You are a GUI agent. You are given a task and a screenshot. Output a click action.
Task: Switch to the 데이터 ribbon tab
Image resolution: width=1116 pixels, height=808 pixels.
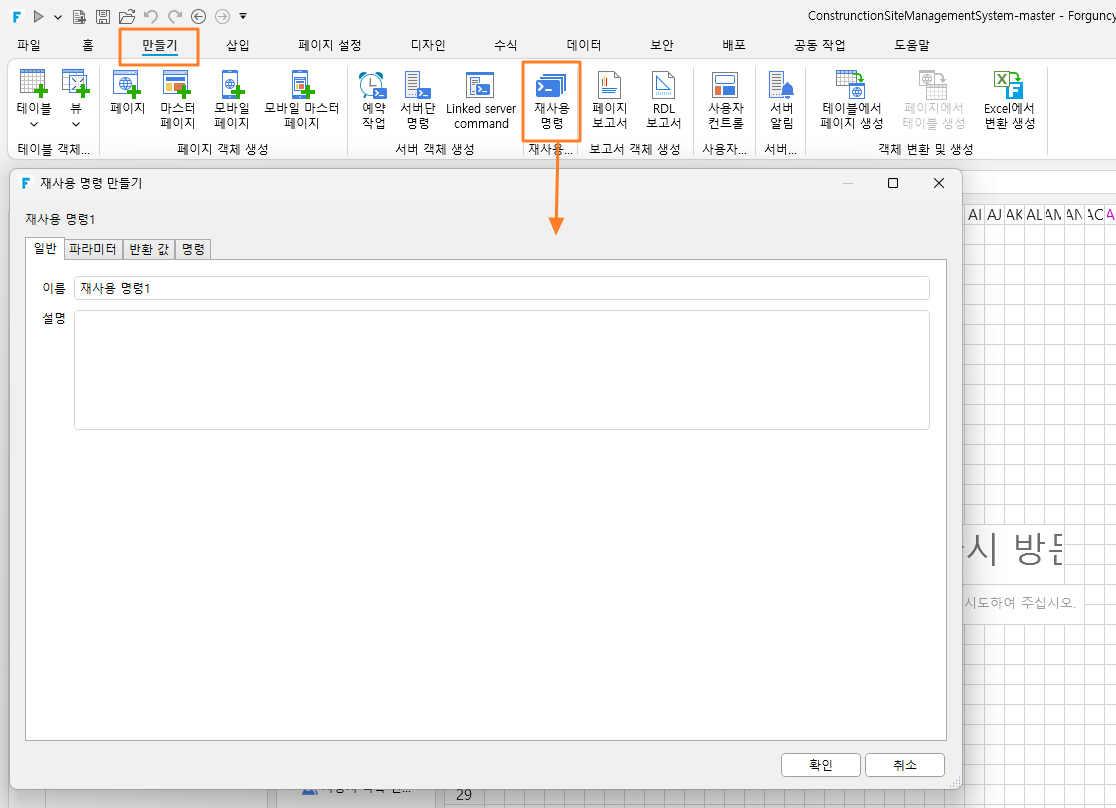pyautogui.click(x=584, y=45)
